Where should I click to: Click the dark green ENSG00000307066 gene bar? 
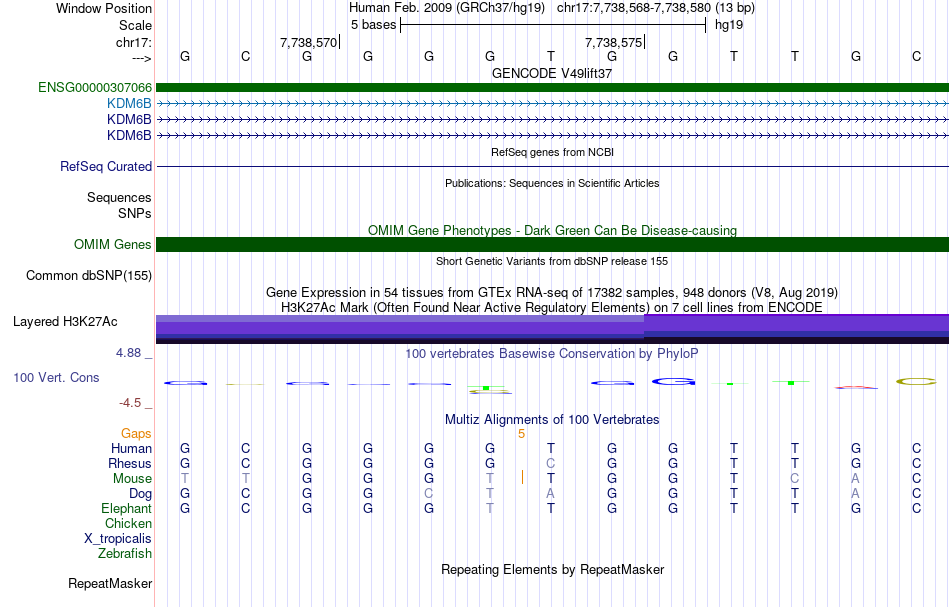pyautogui.click(x=552, y=88)
